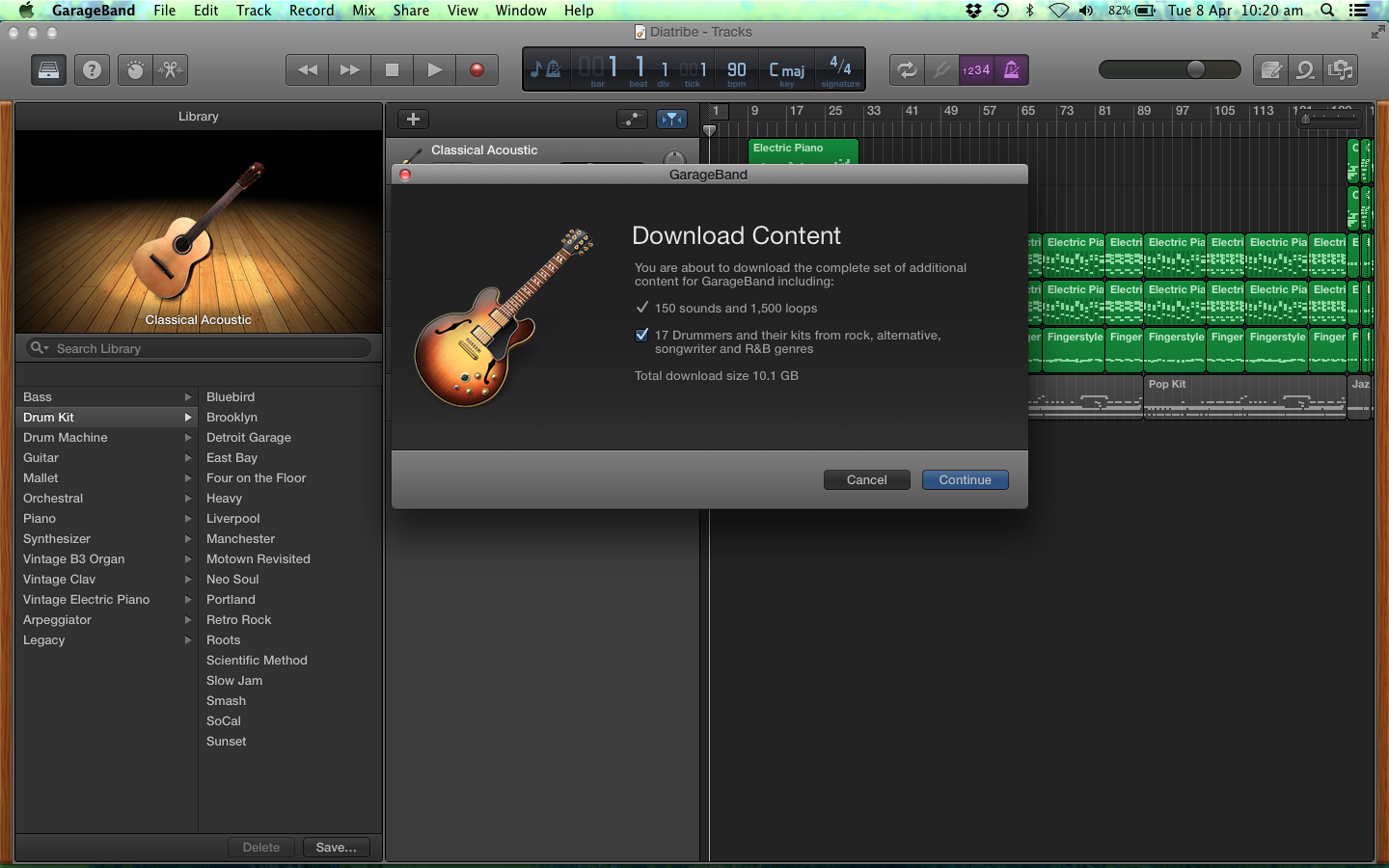Click the Spotlight search icon

(1327, 11)
